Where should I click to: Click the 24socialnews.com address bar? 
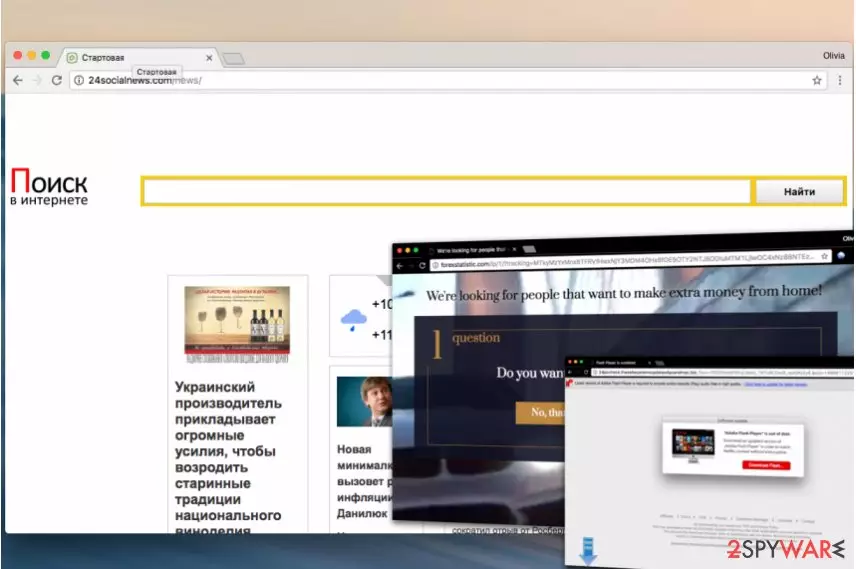442,80
